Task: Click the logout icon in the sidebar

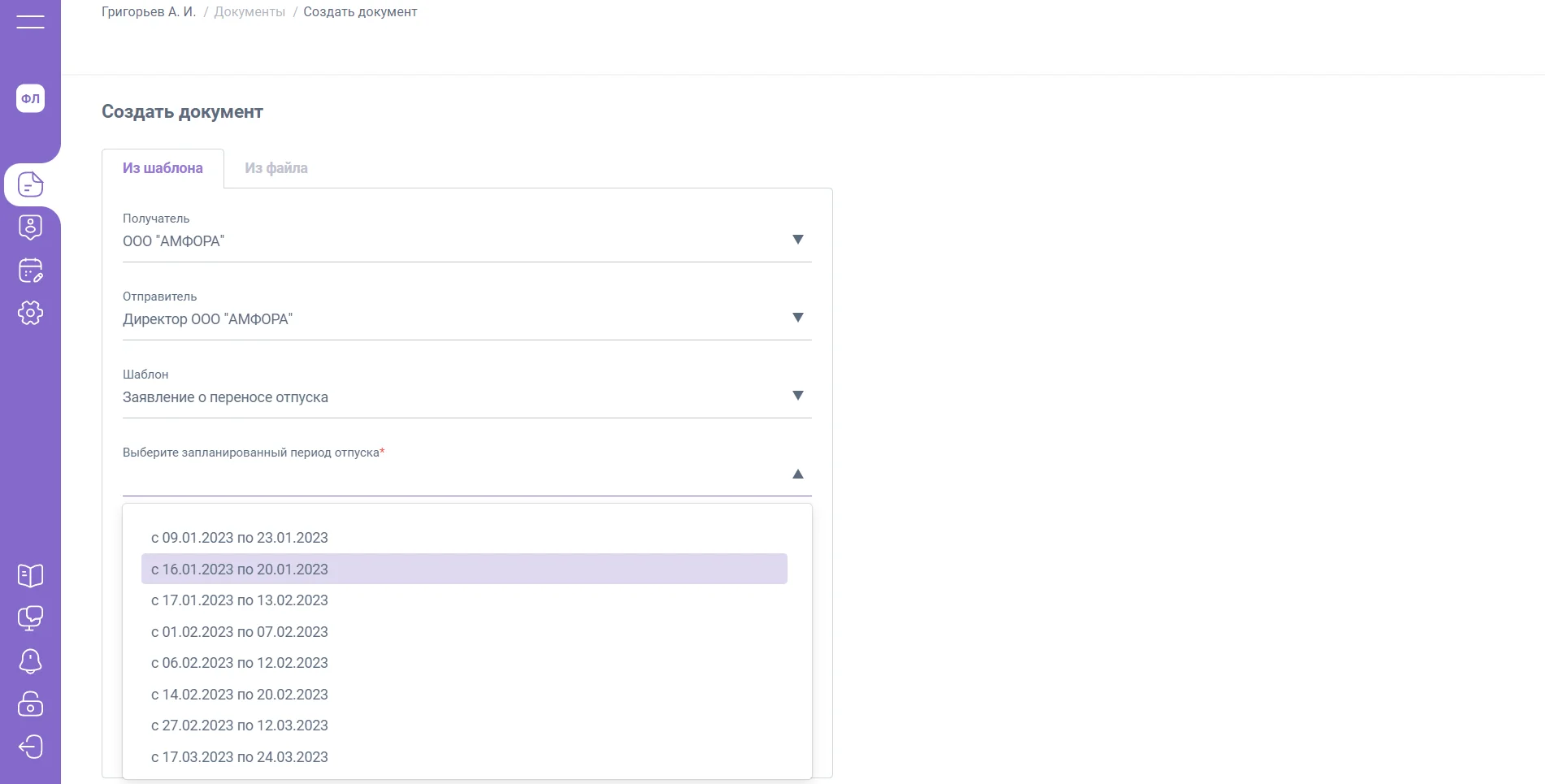Action: [x=30, y=747]
